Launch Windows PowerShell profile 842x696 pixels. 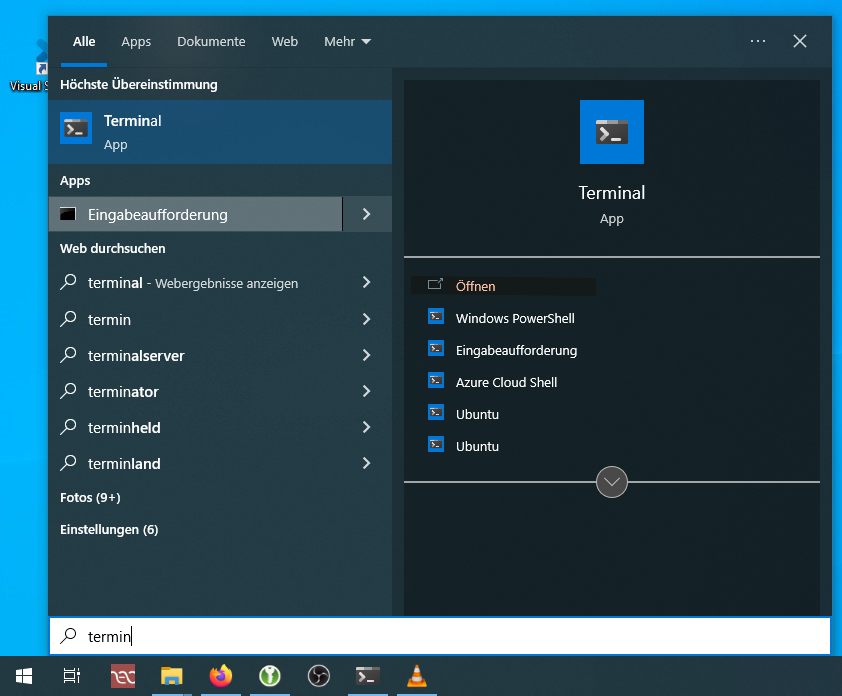515,318
